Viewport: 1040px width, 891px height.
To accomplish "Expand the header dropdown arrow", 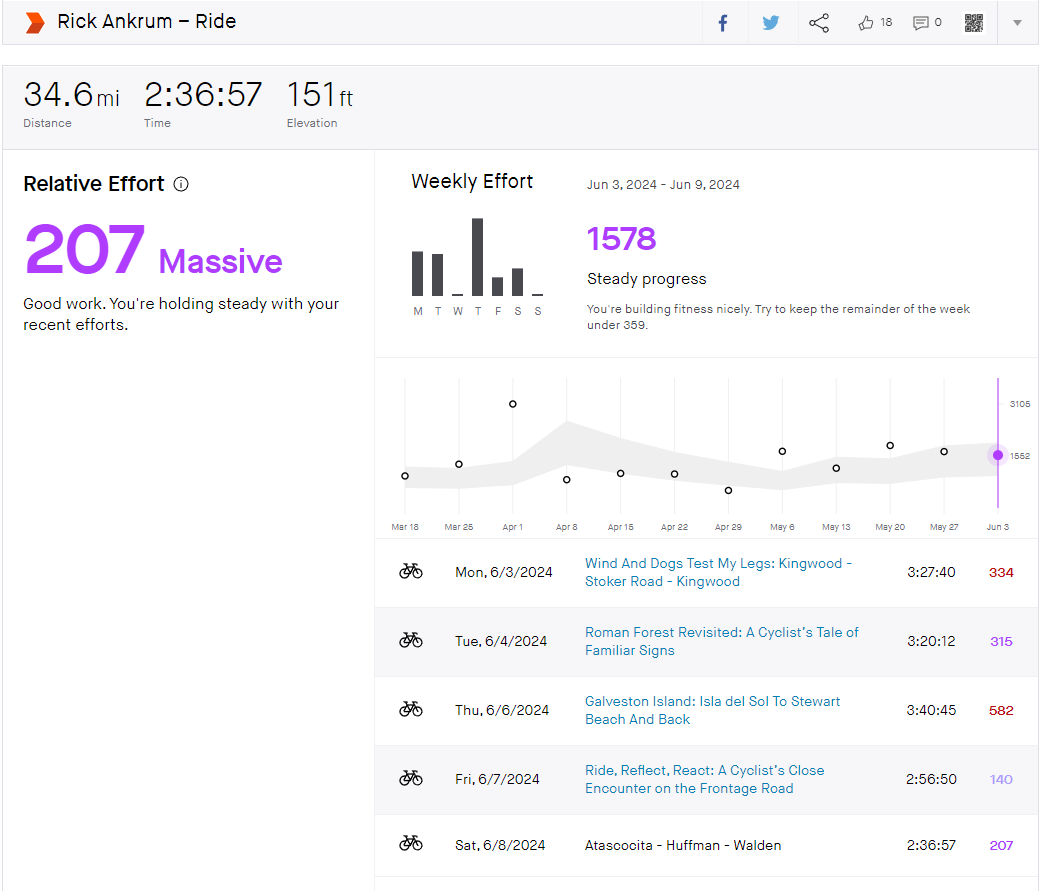I will 1017,23.
